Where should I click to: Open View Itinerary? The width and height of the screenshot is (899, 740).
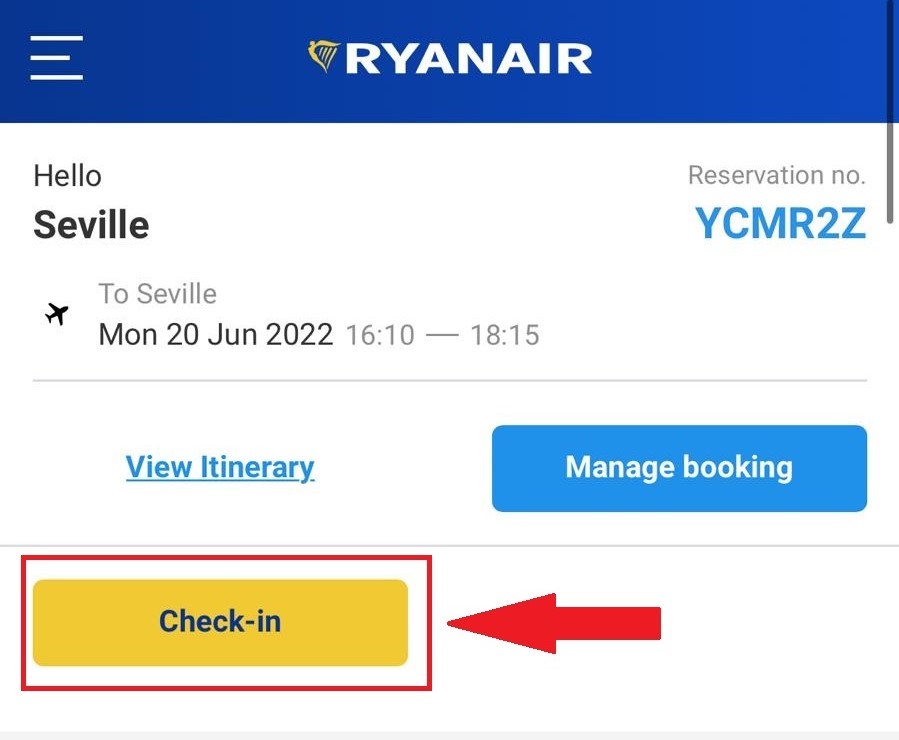point(220,467)
